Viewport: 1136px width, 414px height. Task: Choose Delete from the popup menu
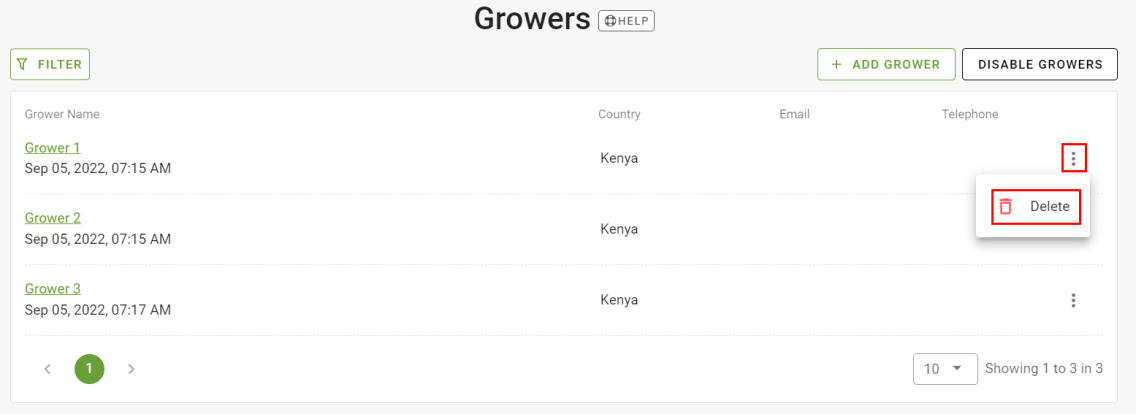[x=1036, y=206]
